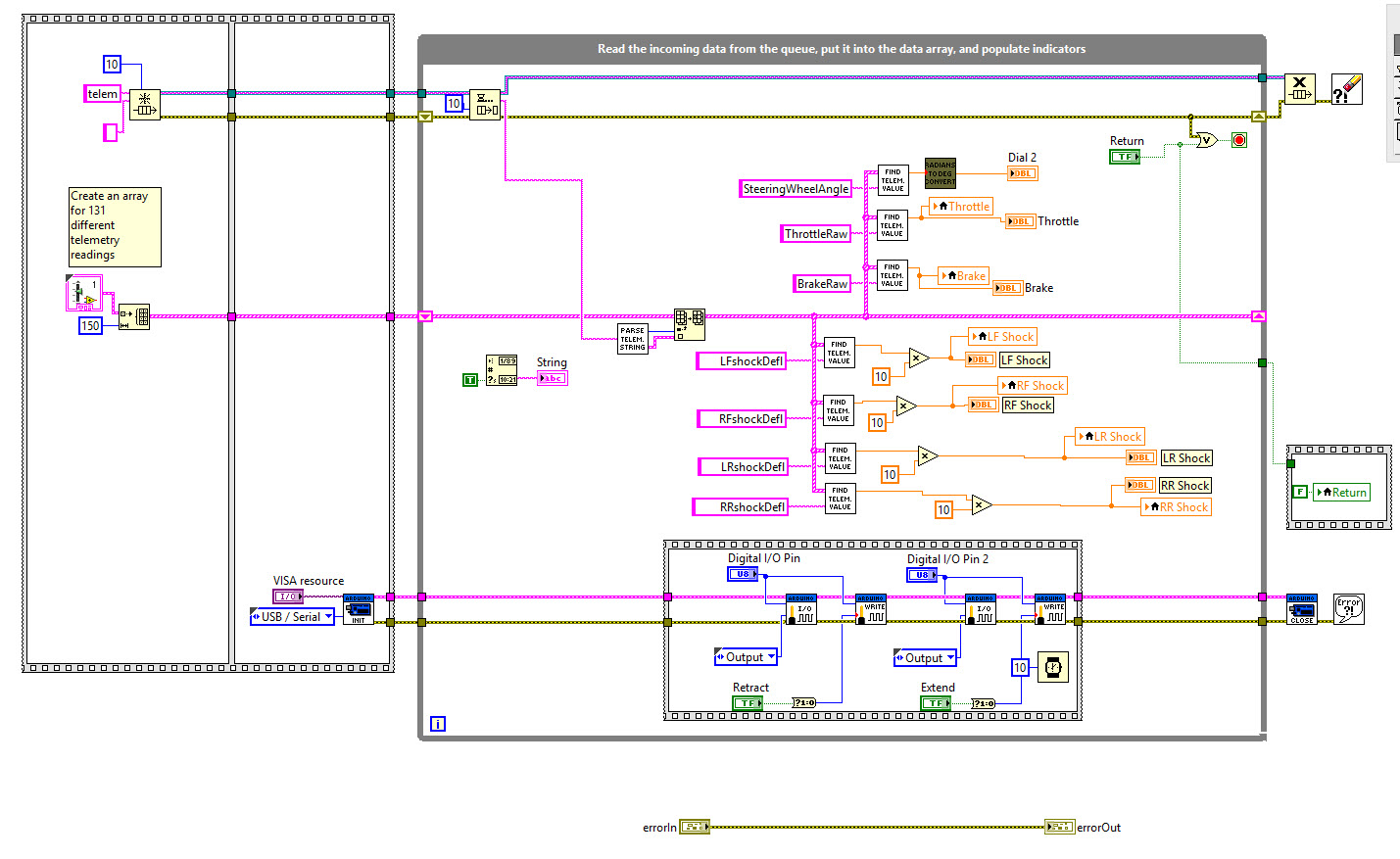
Task: Click the upper left shift register on the yellow error wire
Action: 425,117
